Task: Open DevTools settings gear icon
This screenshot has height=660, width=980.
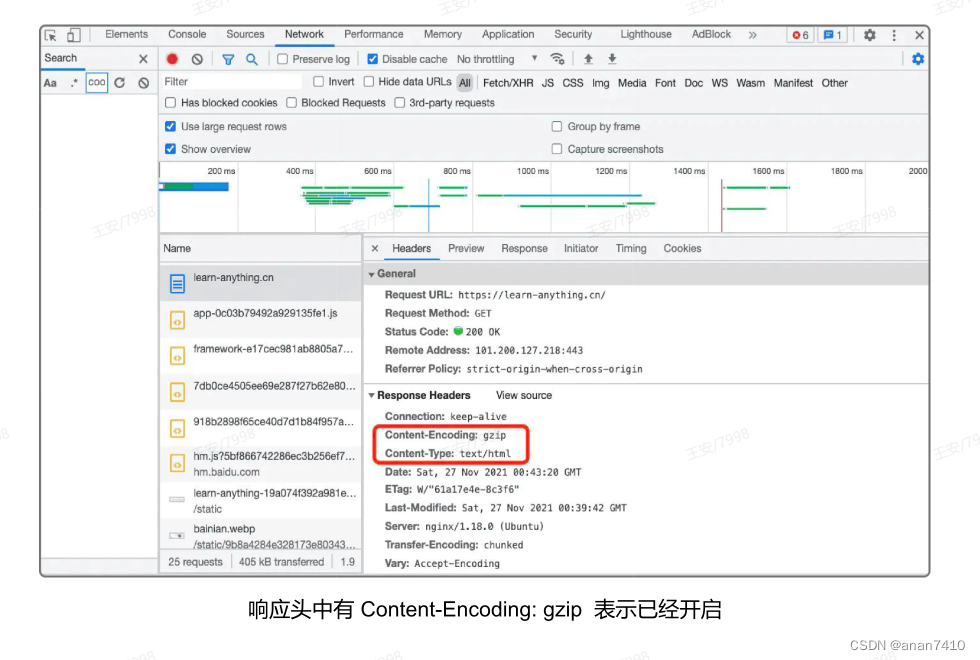Action: pos(869,35)
